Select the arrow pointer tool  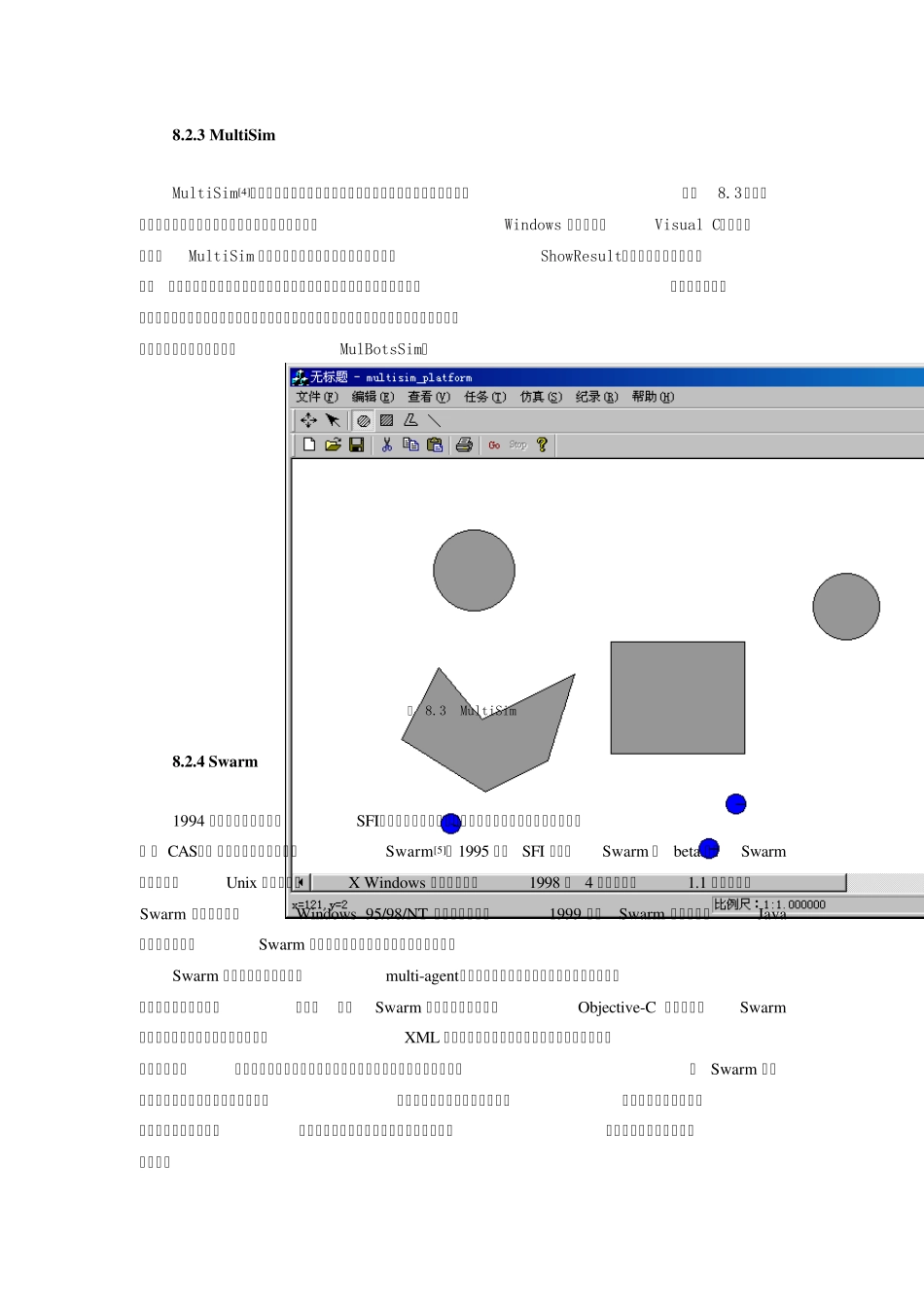(x=333, y=420)
